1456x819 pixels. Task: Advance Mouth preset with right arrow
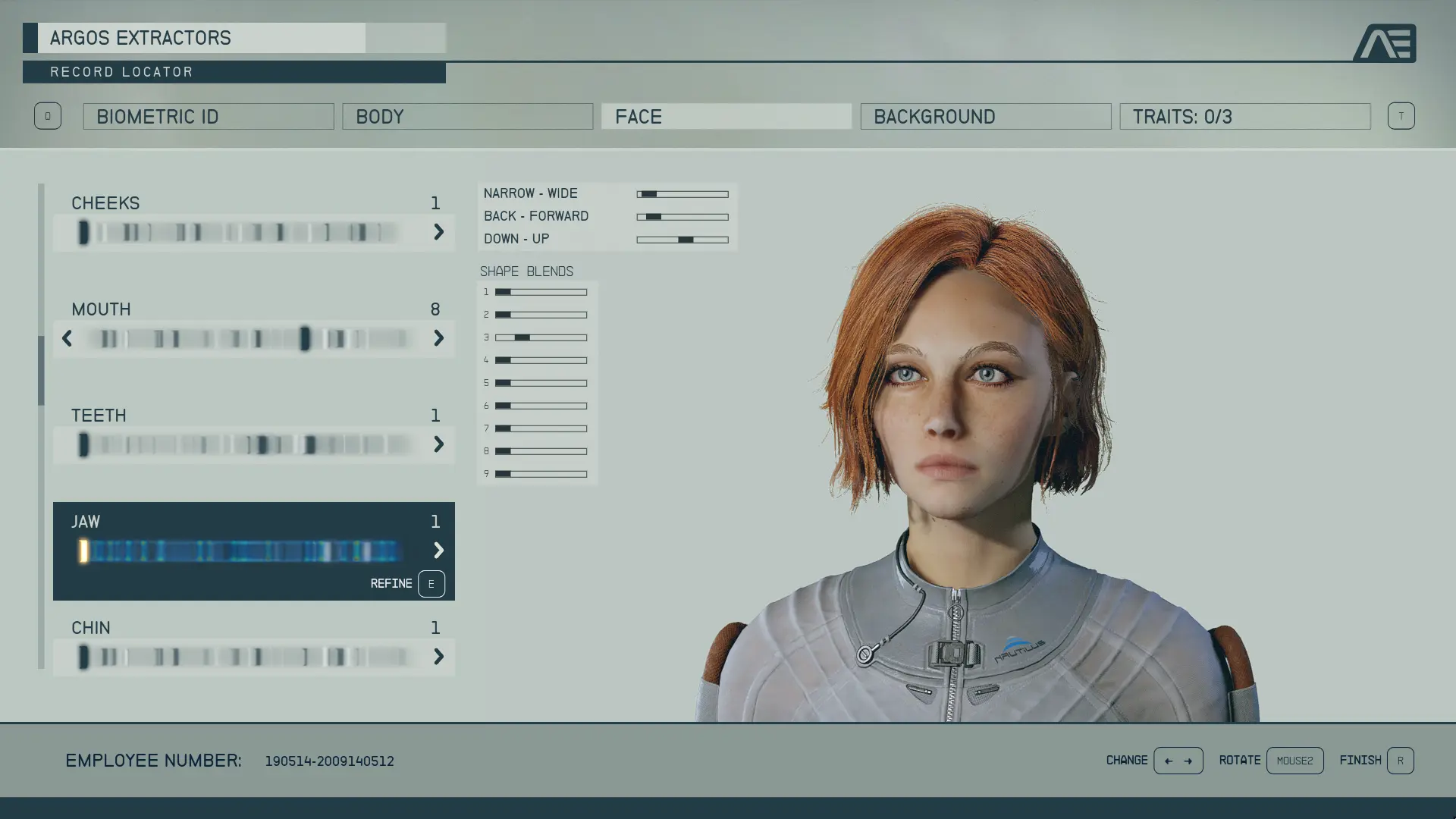(x=438, y=338)
